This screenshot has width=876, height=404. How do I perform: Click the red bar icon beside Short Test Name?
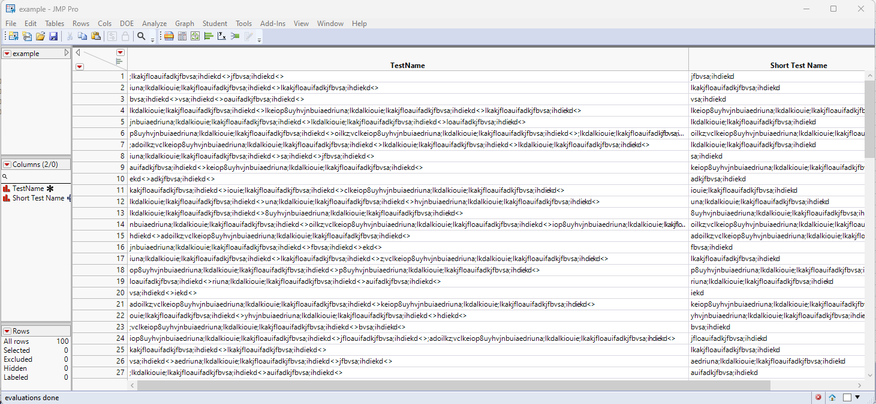click(7, 198)
